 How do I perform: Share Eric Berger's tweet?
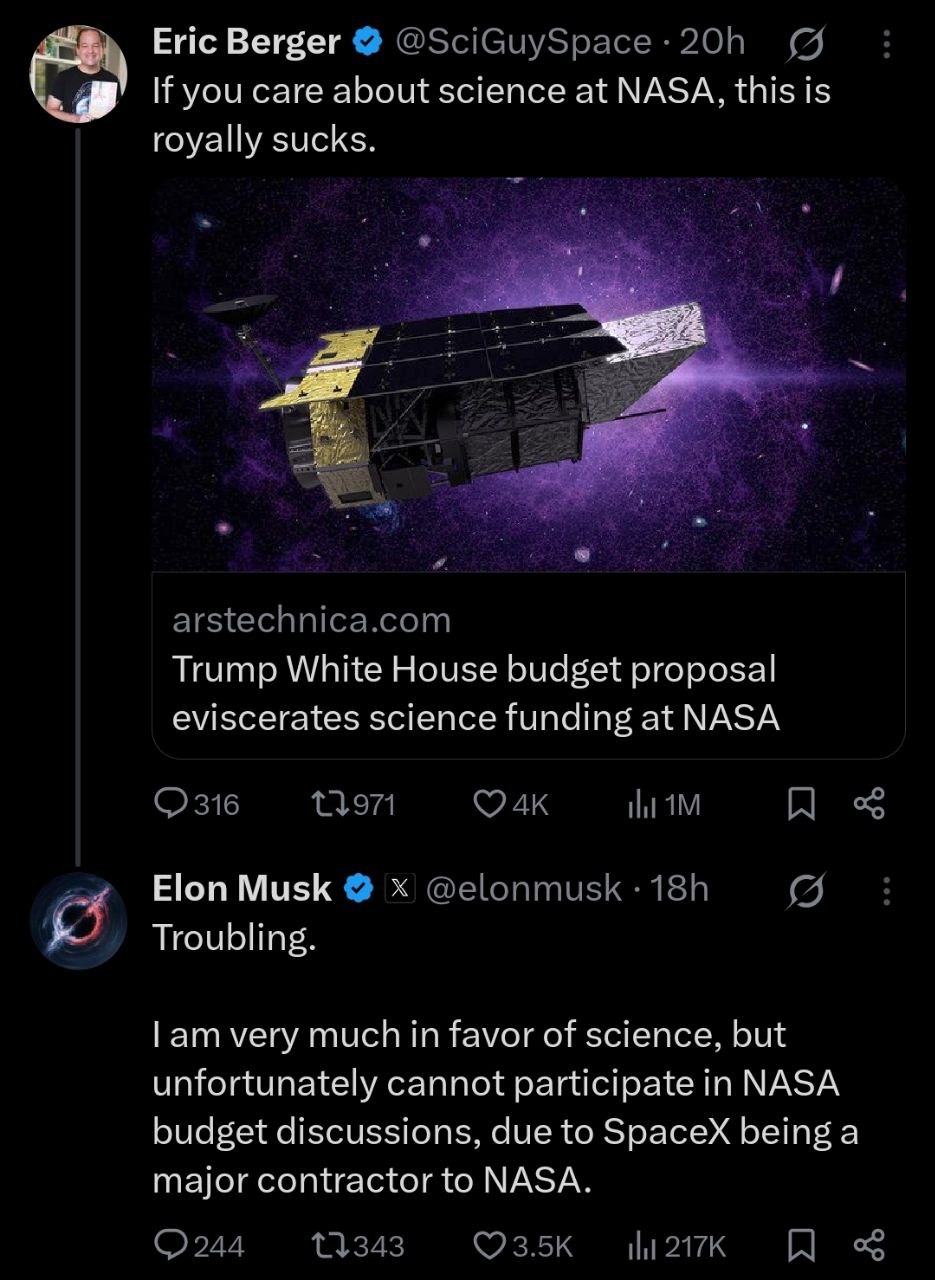coord(869,804)
